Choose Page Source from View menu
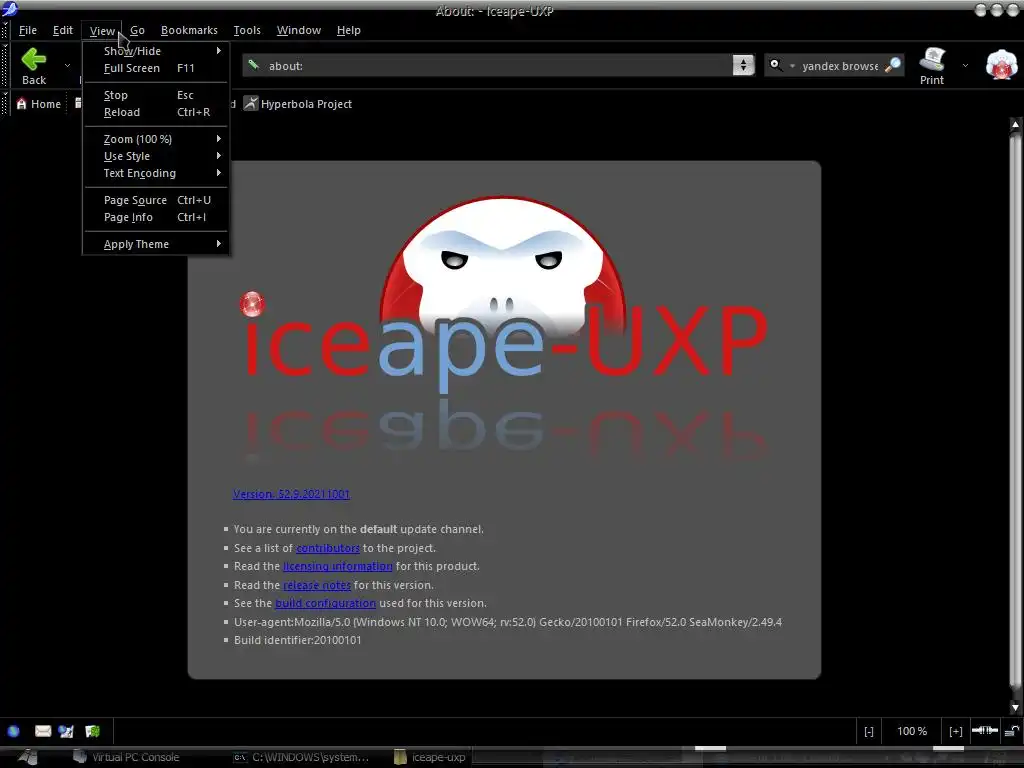 [x=155, y=200]
